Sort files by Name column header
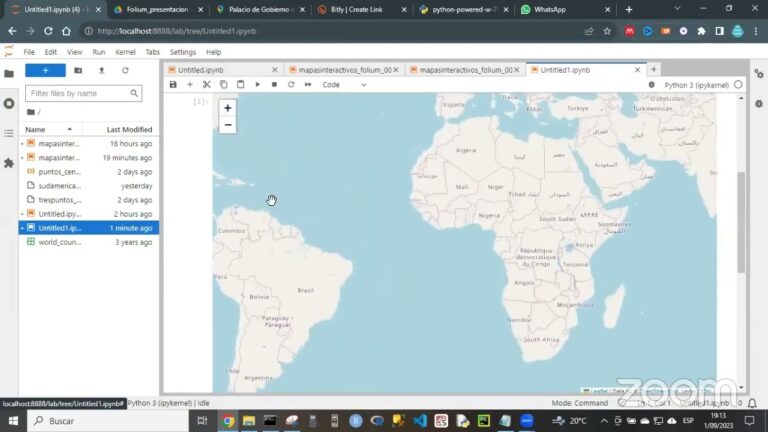The height and width of the screenshot is (432, 768). tap(51, 129)
